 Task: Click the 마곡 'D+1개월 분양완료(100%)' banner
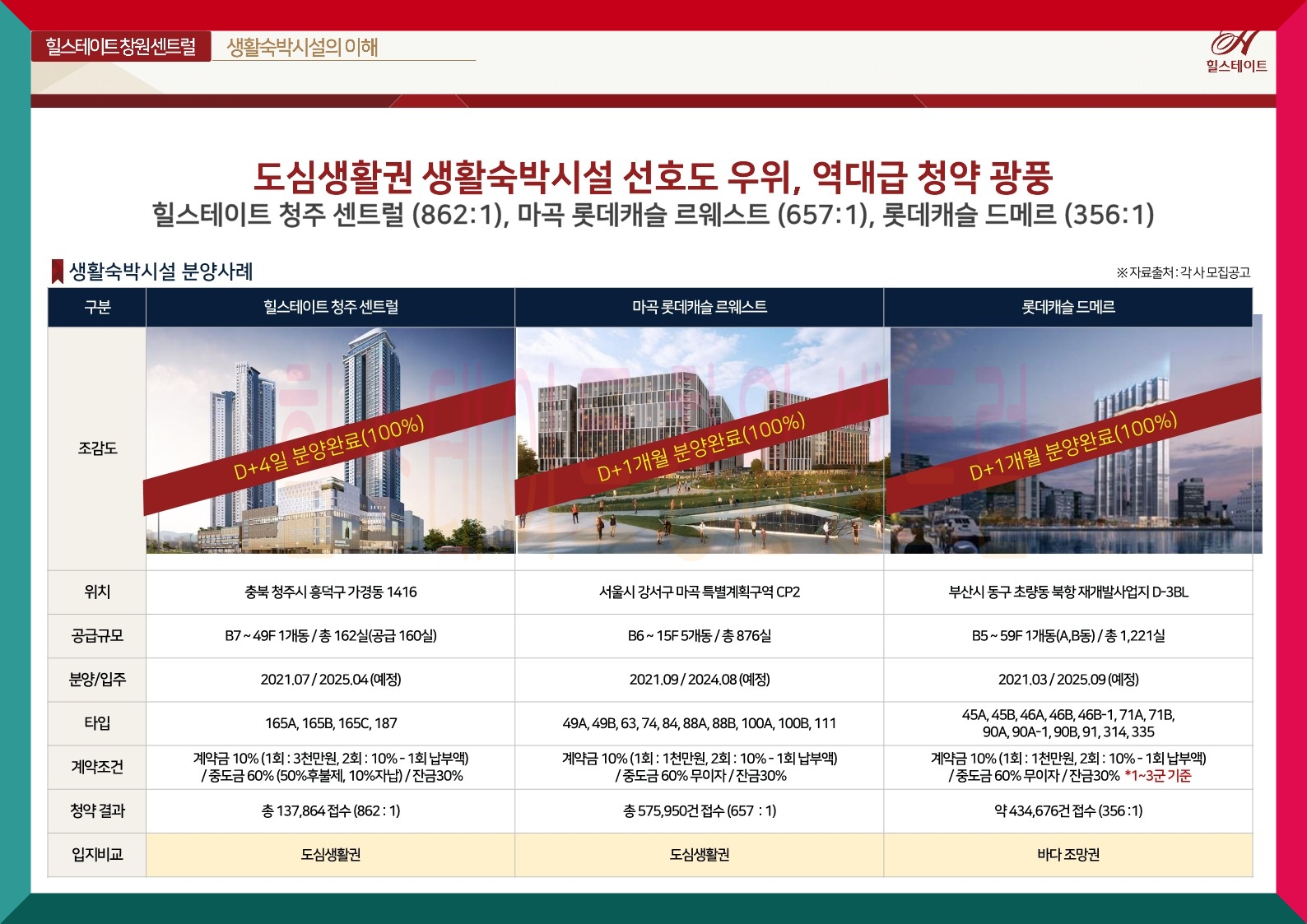[700, 448]
